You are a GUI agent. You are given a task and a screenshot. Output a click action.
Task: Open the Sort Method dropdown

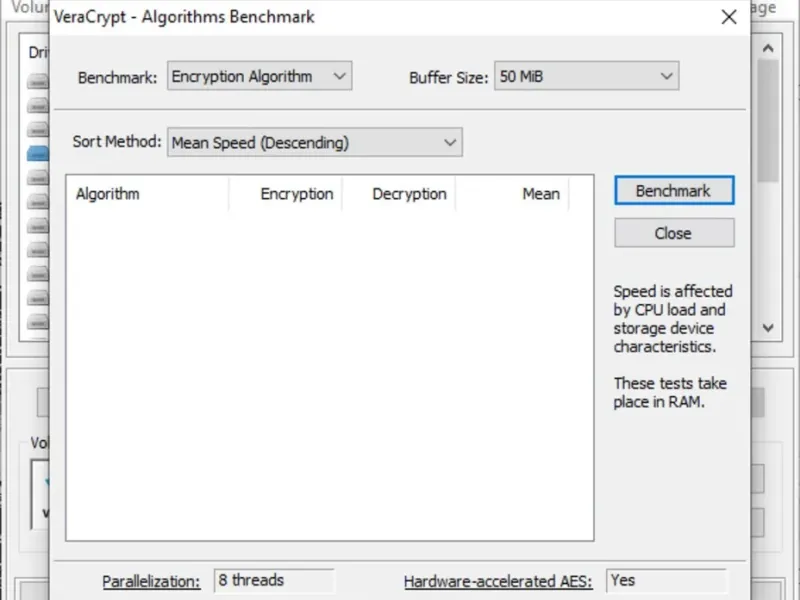coord(315,142)
